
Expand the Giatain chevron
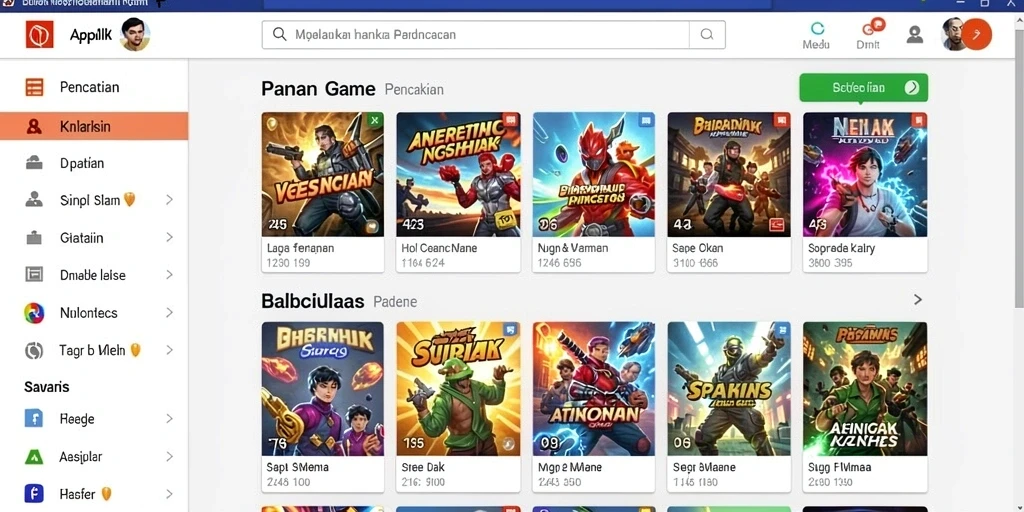(169, 238)
